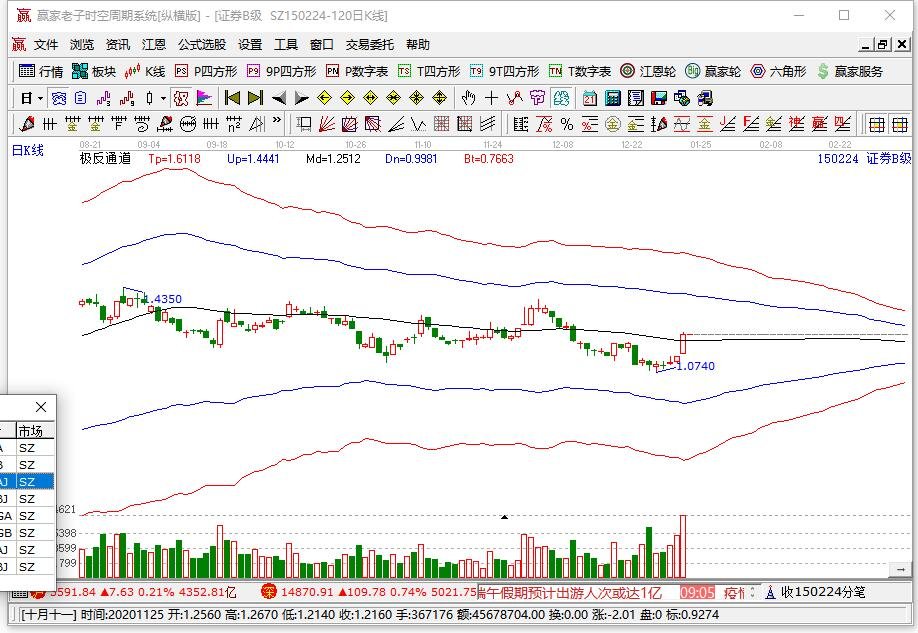Click yellow diamond left-arrow shift icon
Image resolution: width=918 pixels, height=633 pixels.
(324, 98)
